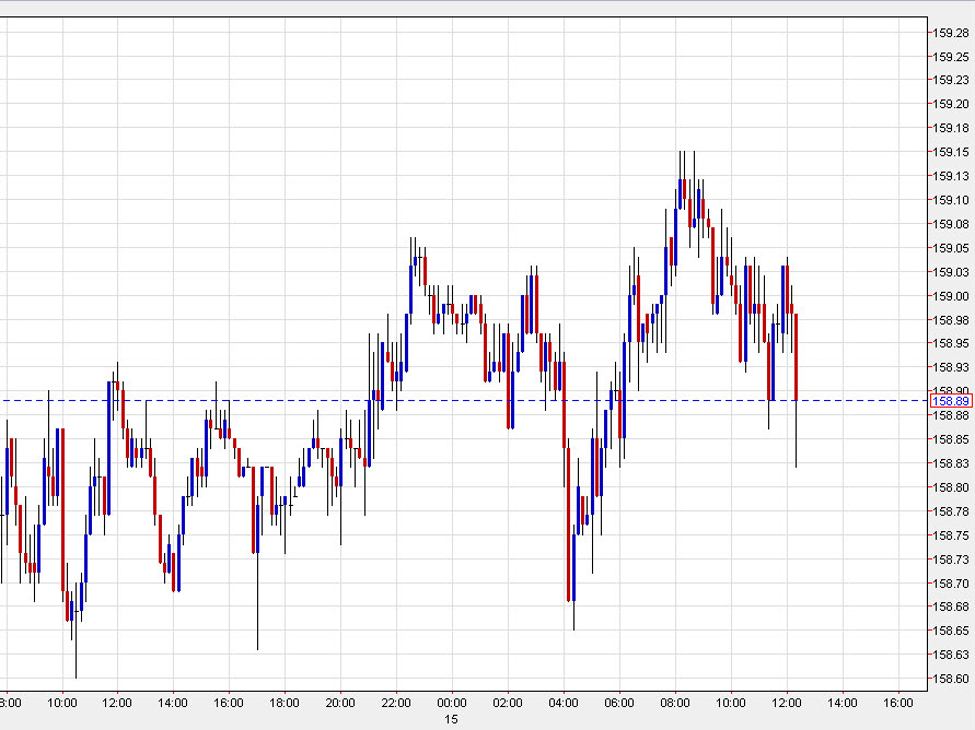Click the 158.89 current price tag
The height and width of the screenshot is (730, 975).
(x=950, y=401)
